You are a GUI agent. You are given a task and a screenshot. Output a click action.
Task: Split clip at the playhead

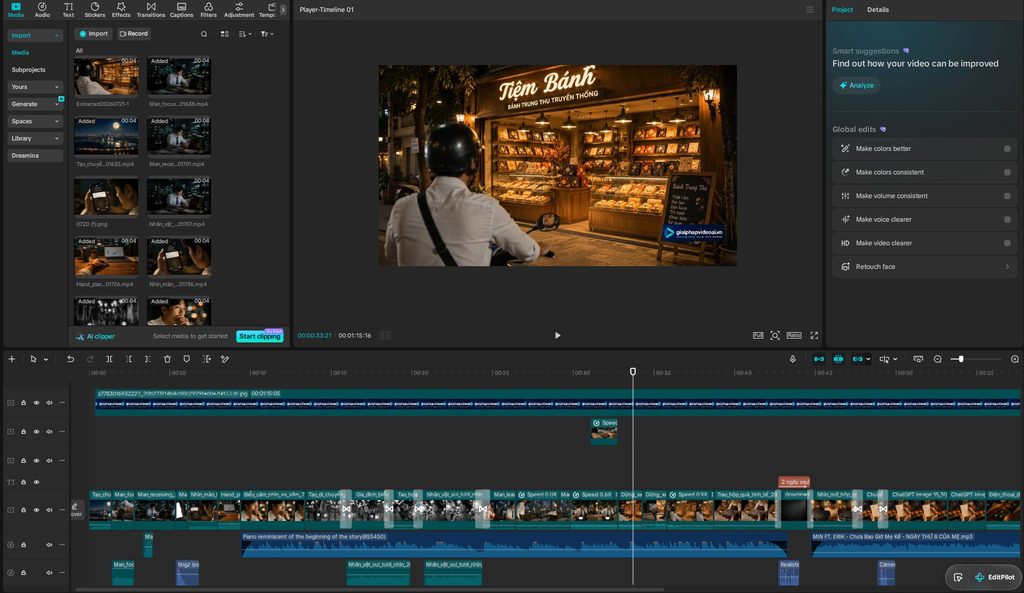click(109, 359)
